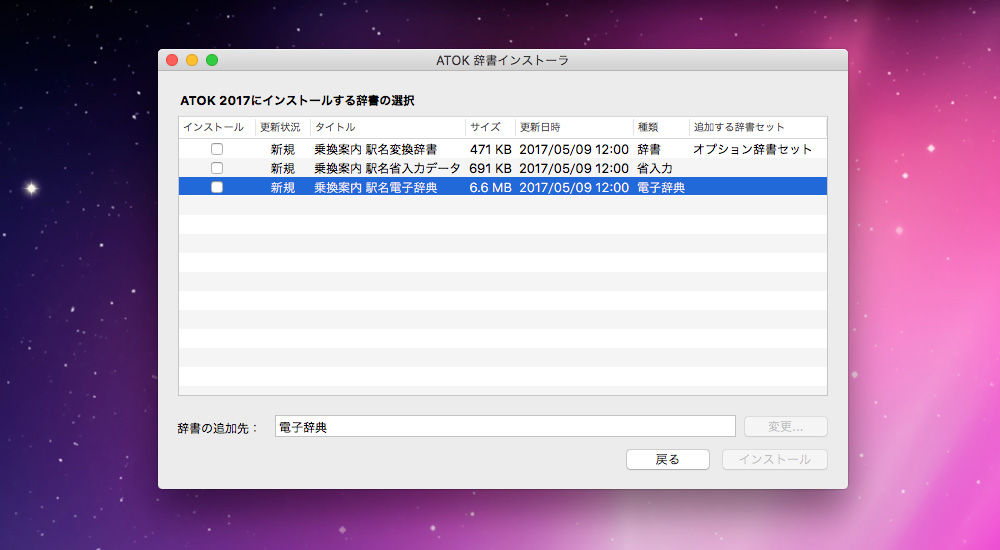Click the 6.6 MB size cell
The height and width of the screenshot is (550, 1000).
click(490, 188)
